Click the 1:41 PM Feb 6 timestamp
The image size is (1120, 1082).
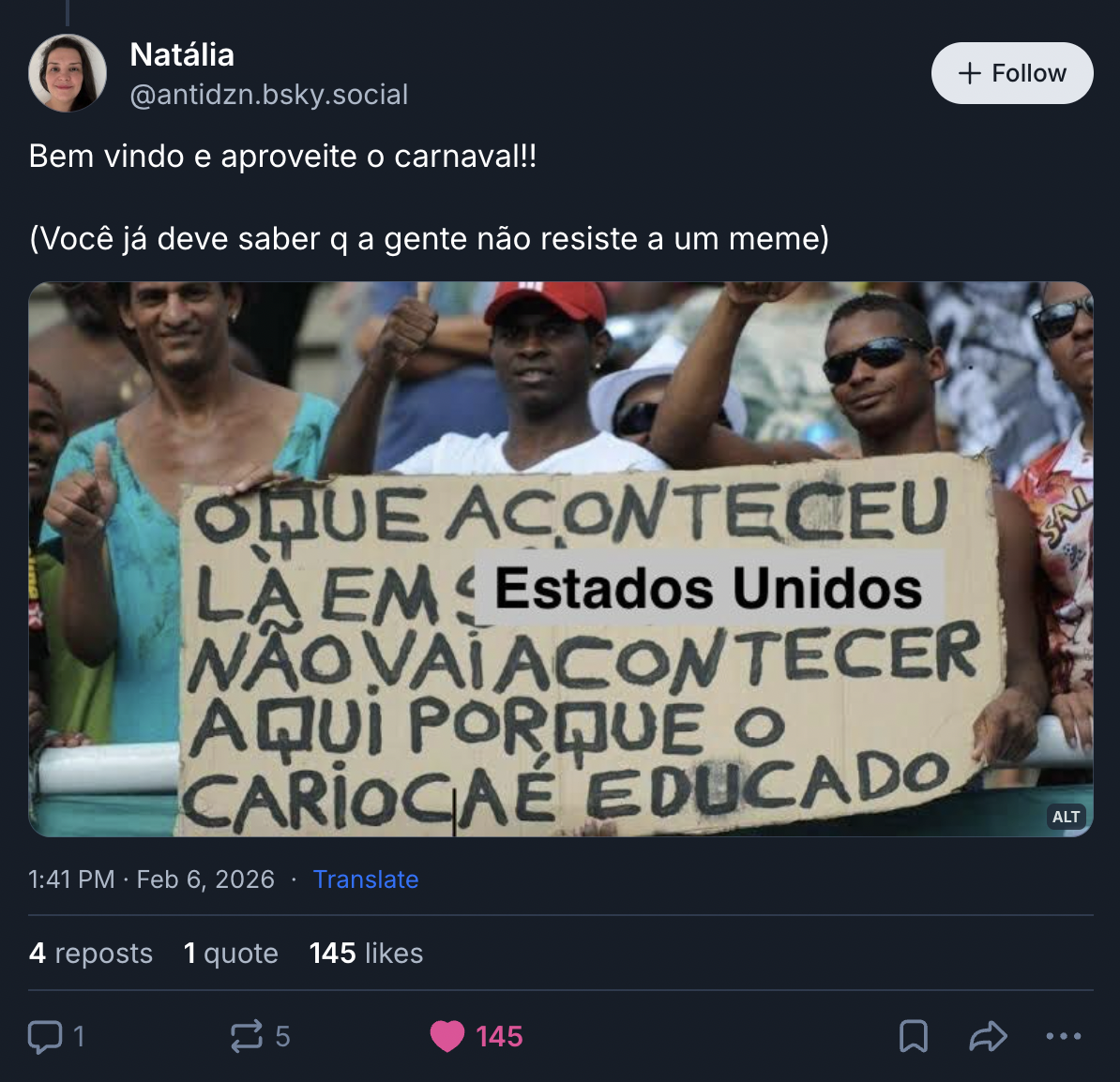point(151,879)
